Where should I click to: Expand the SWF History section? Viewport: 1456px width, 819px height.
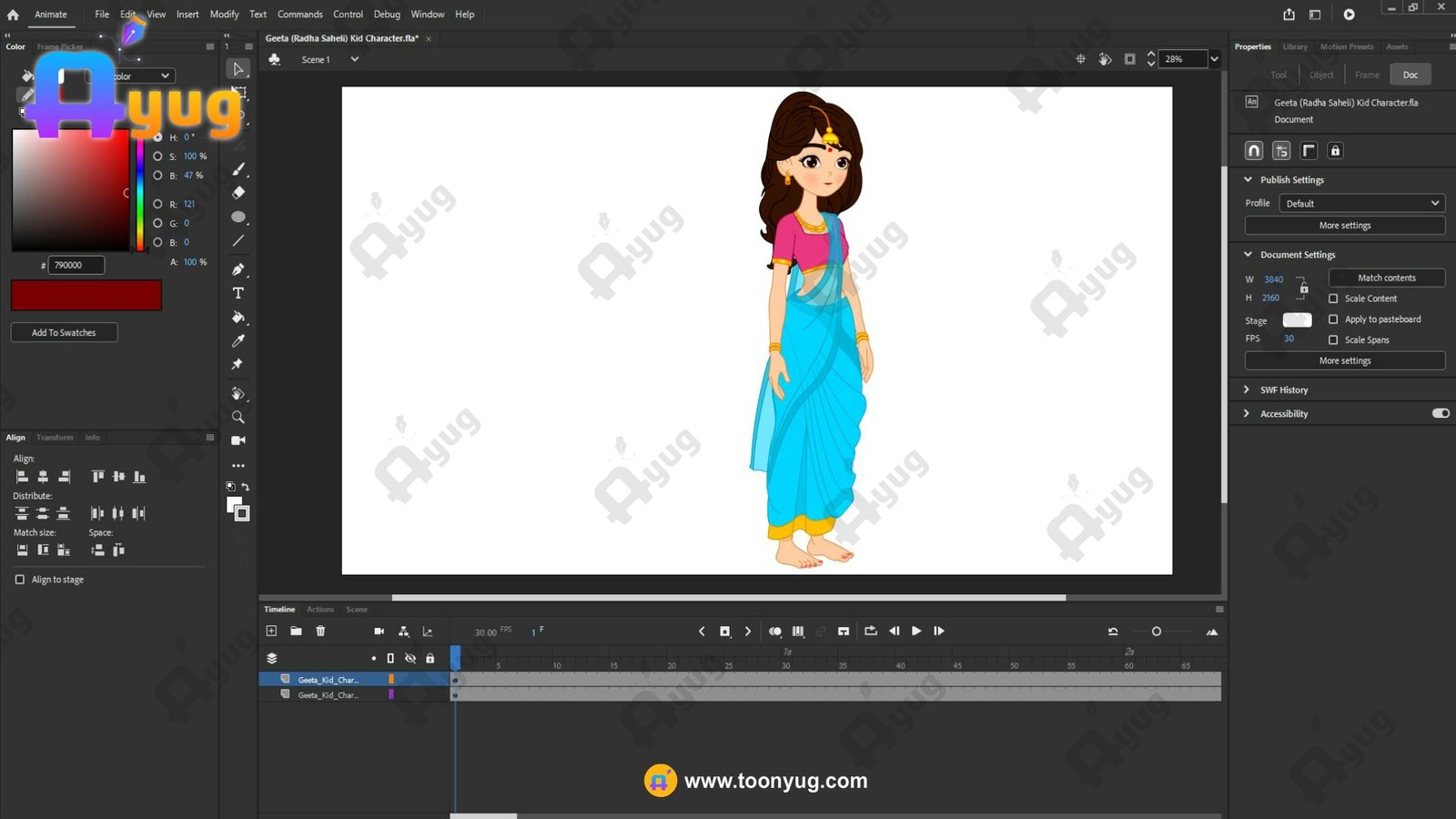[1247, 389]
